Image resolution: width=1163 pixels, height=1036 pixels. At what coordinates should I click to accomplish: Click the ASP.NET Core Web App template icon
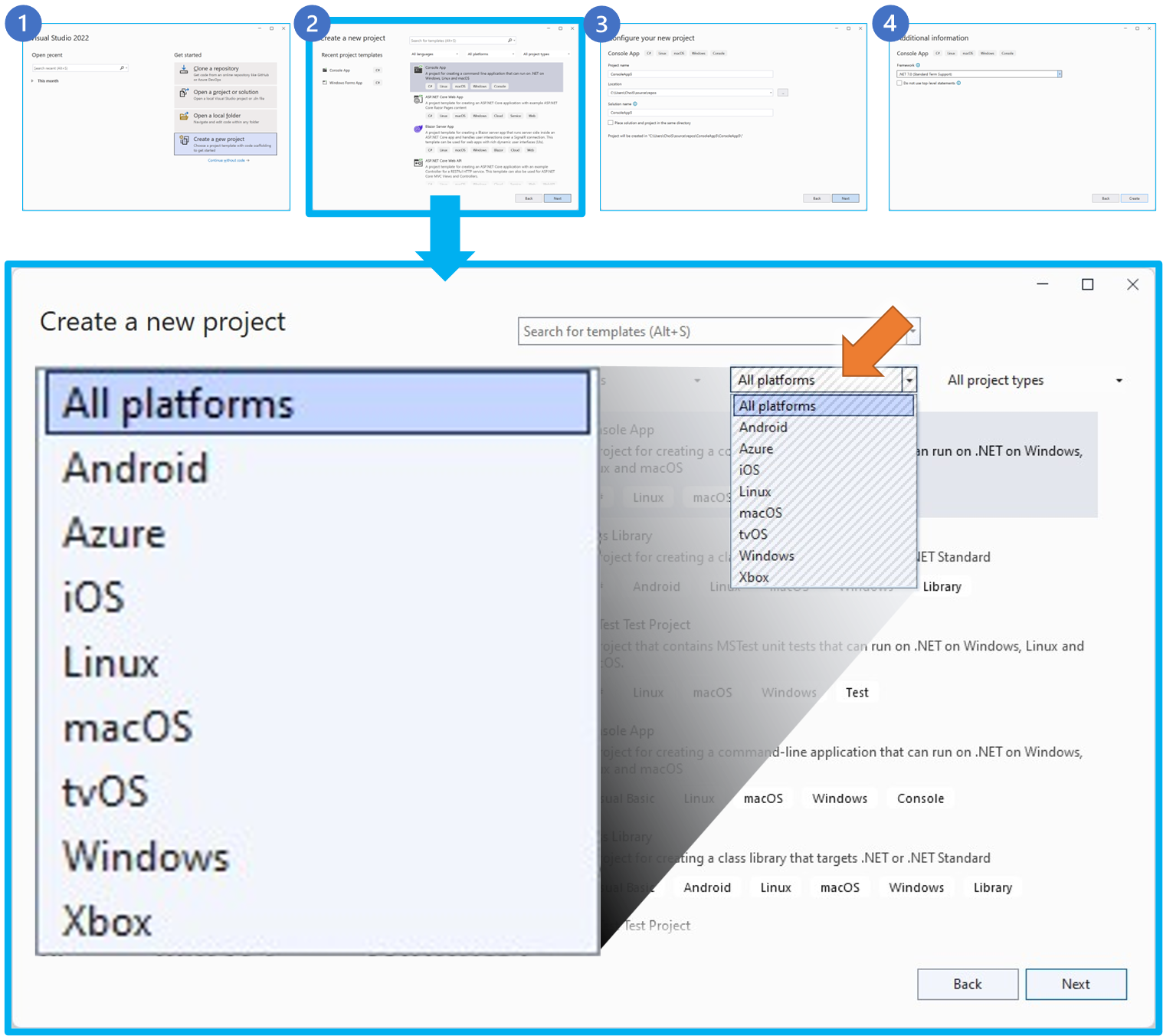(418, 99)
